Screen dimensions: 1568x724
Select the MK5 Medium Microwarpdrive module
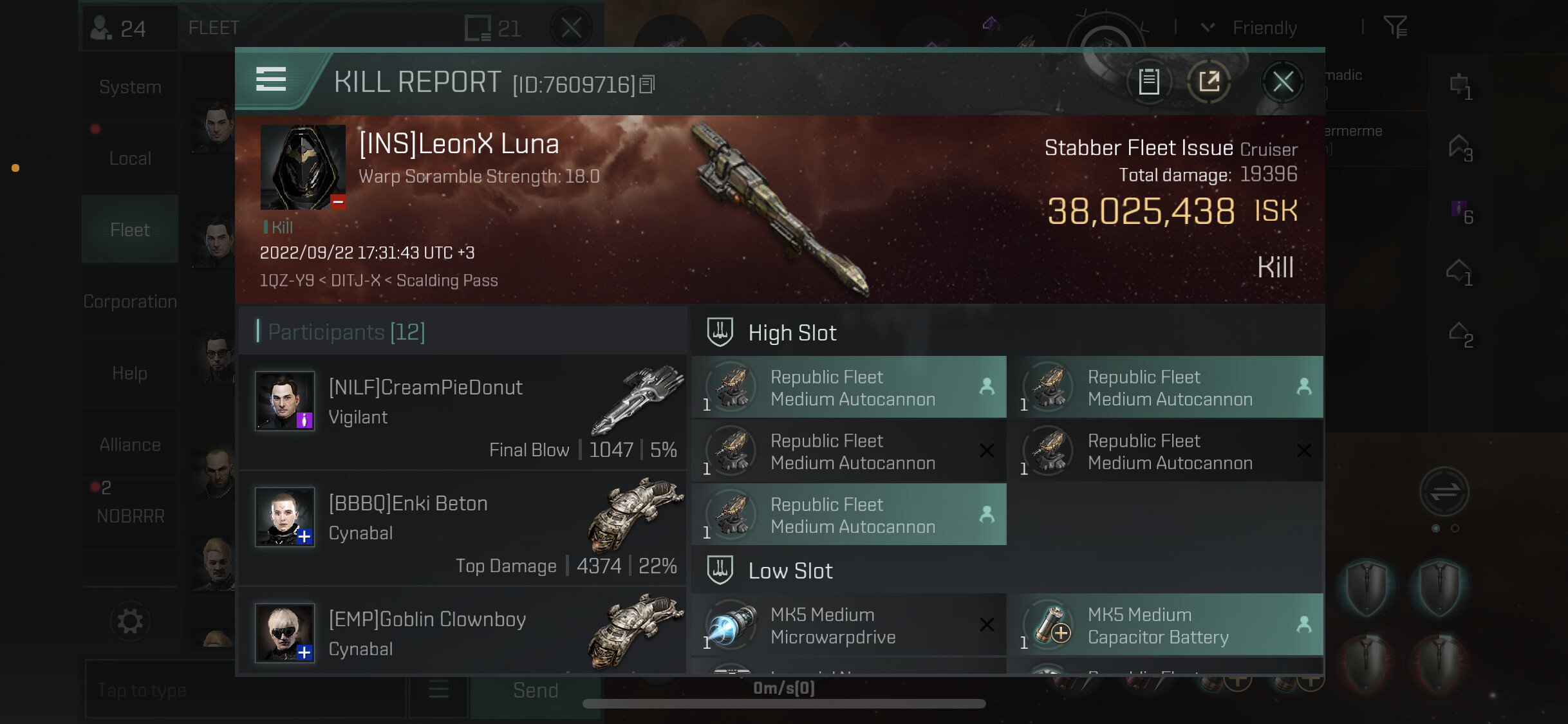click(848, 625)
